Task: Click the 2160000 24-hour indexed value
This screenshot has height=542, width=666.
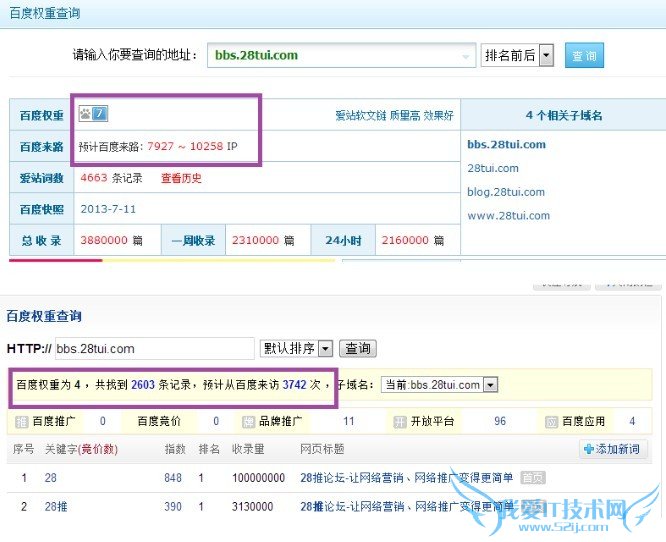Action: 405,240
